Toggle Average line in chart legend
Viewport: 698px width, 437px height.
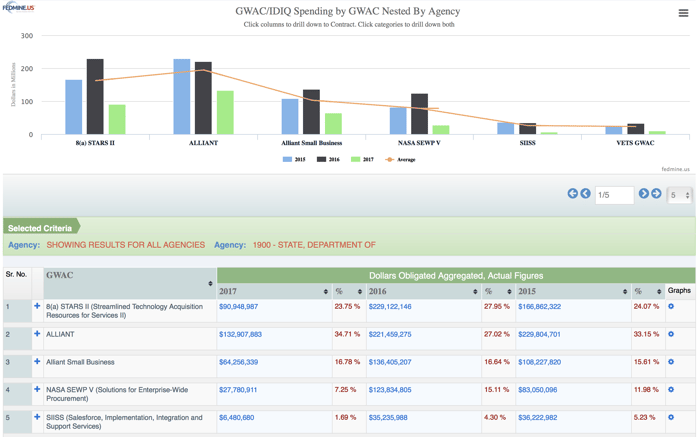click(x=400, y=159)
